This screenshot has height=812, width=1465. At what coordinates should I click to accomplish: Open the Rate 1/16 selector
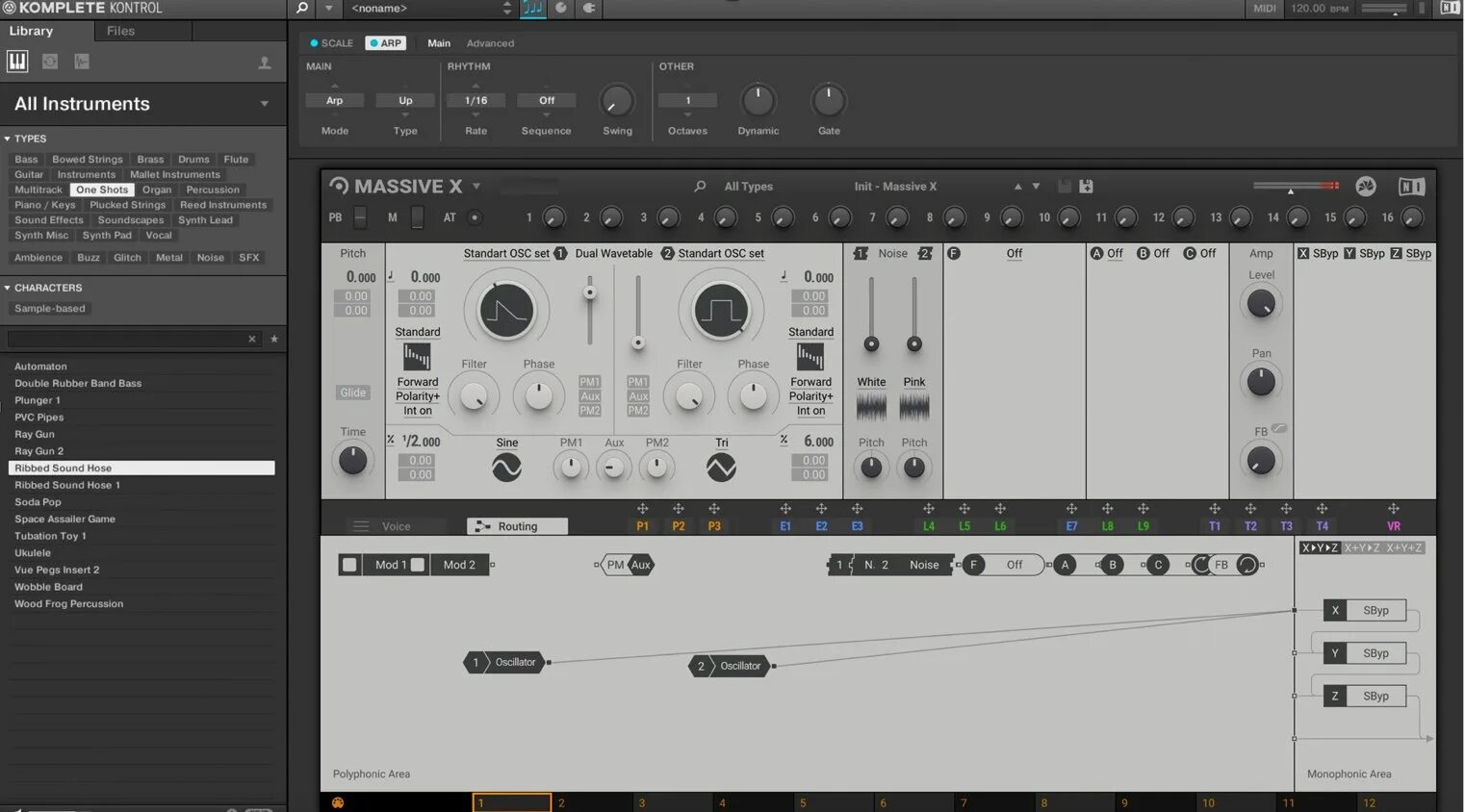tap(475, 100)
